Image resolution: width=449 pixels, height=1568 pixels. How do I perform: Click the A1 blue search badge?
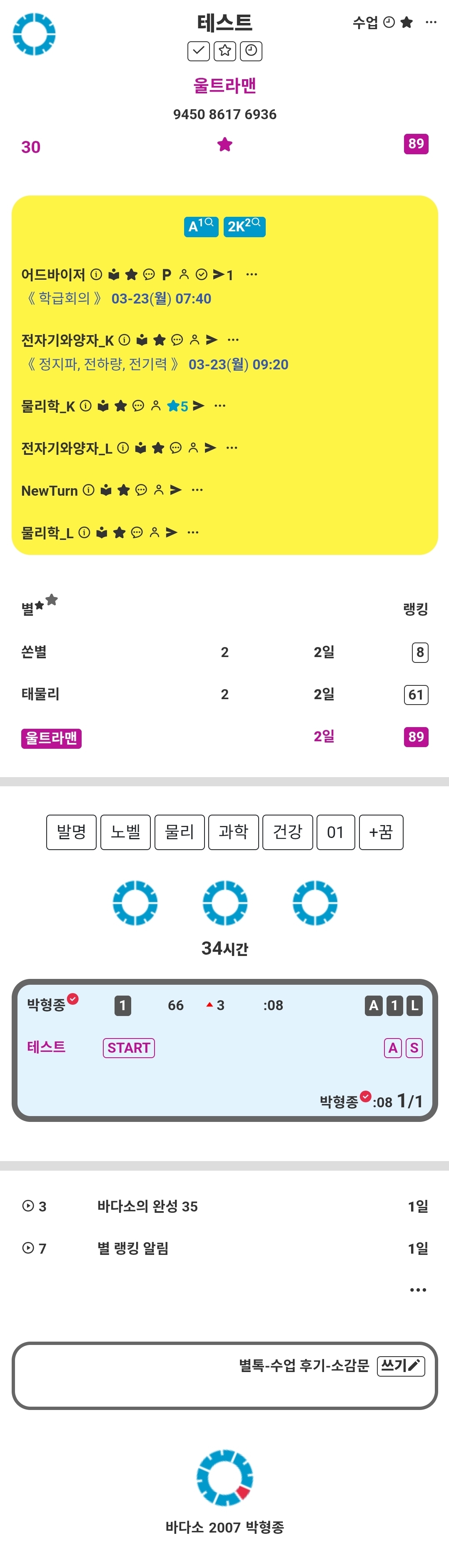click(x=201, y=226)
